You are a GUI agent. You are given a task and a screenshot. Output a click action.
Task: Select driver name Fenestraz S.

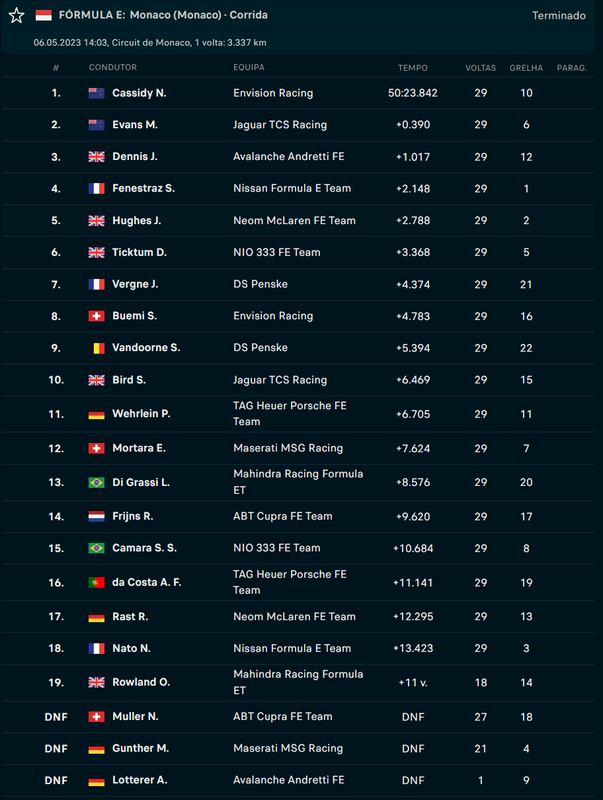point(143,188)
